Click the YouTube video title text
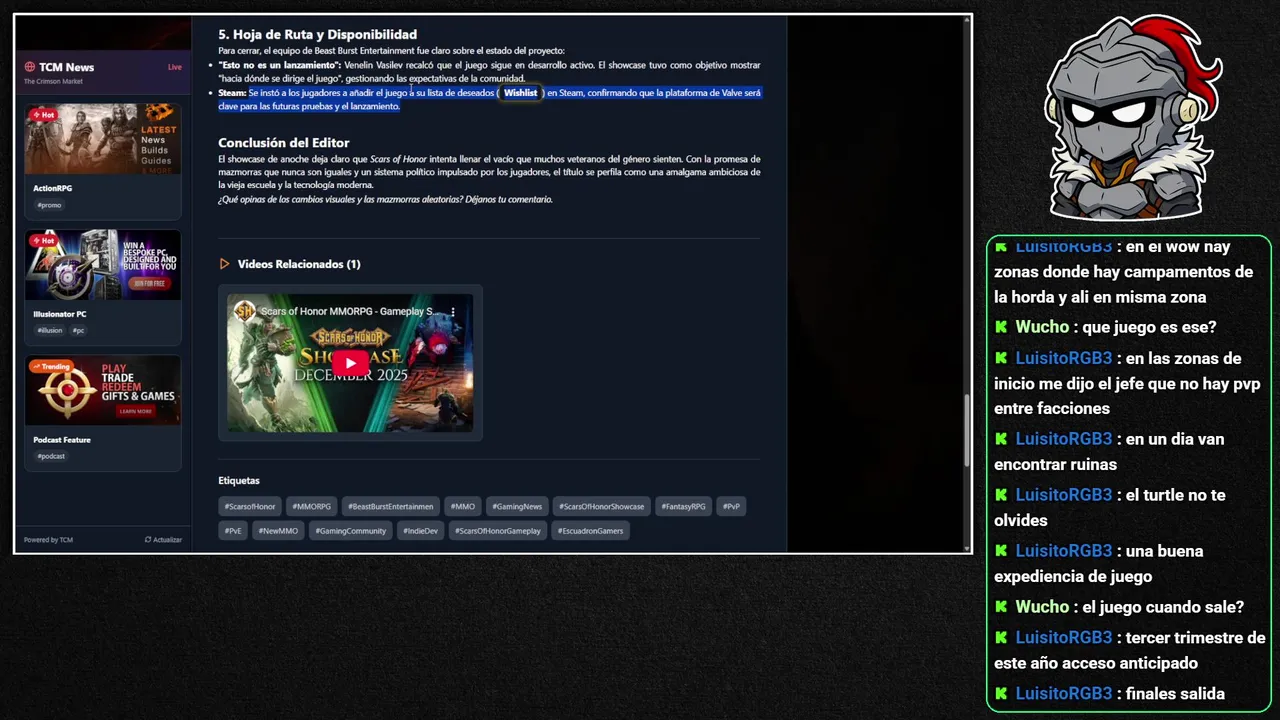The image size is (1280, 720). (x=348, y=312)
